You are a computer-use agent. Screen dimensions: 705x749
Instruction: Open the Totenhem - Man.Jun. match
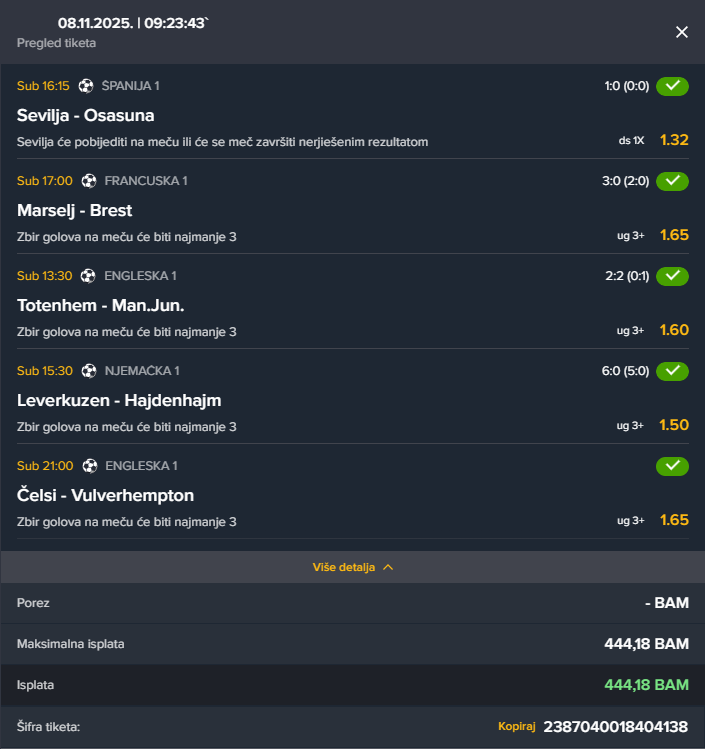tap(101, 305)
